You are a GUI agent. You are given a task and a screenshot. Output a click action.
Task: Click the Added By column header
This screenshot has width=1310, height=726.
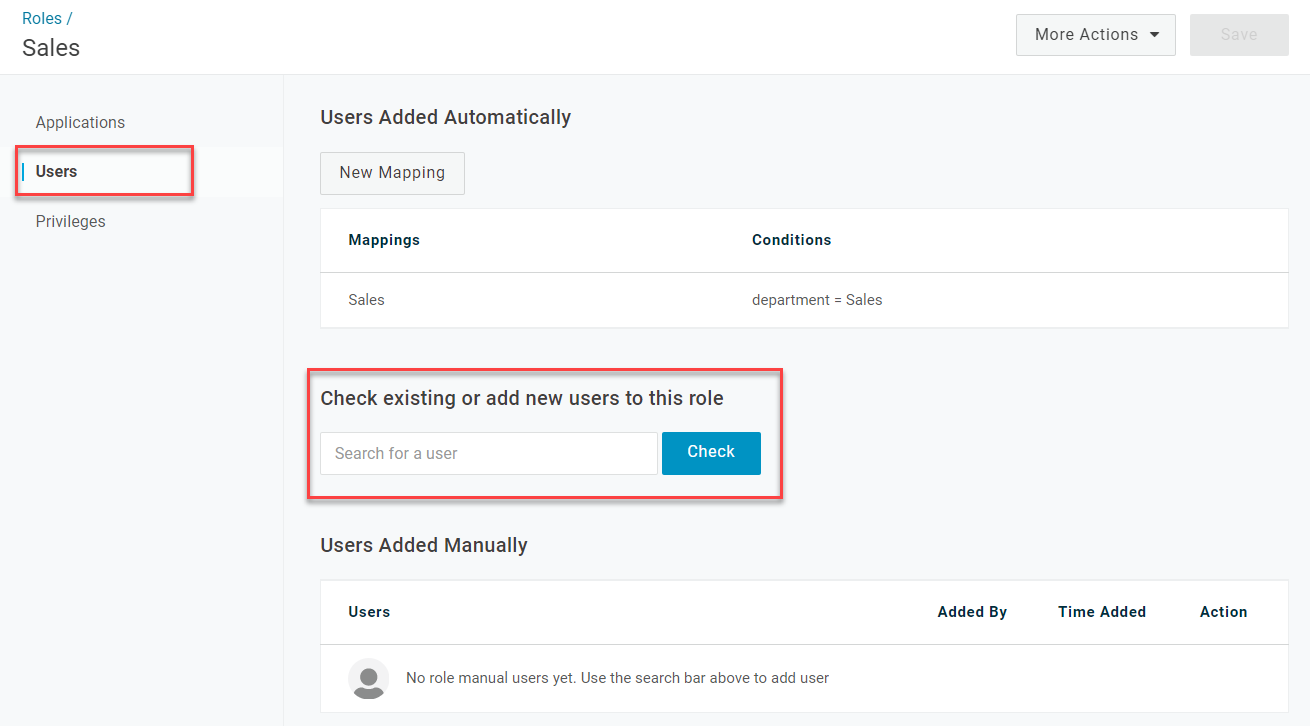click(x=972, y=612)
